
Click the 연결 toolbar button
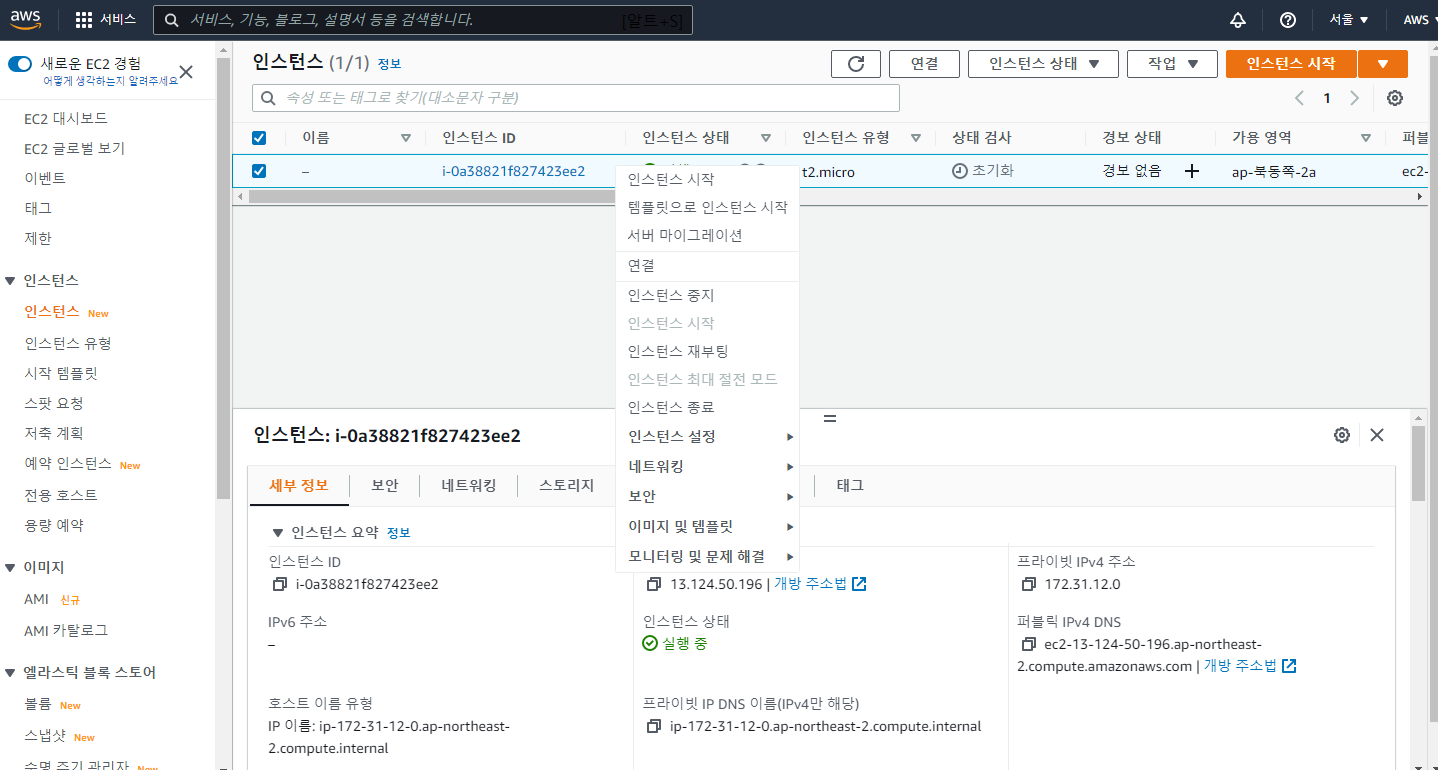(925, 64)
